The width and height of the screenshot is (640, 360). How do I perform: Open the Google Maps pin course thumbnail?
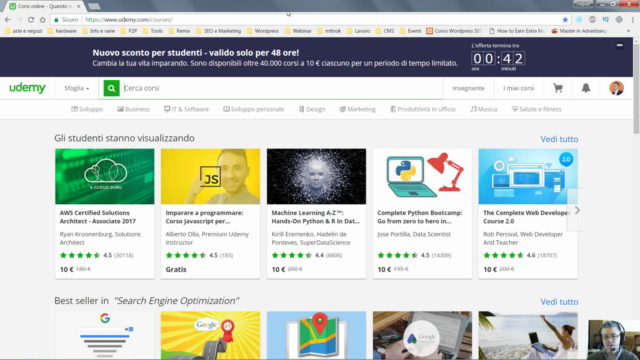[316, 335]
